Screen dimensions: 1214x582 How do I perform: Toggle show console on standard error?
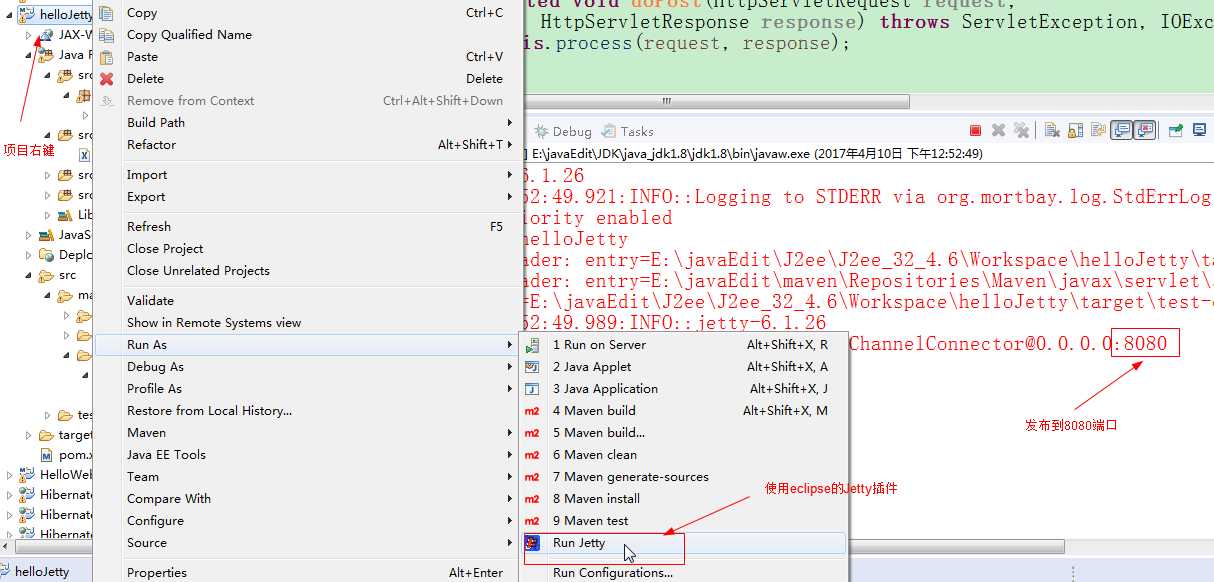[1145, 131]
